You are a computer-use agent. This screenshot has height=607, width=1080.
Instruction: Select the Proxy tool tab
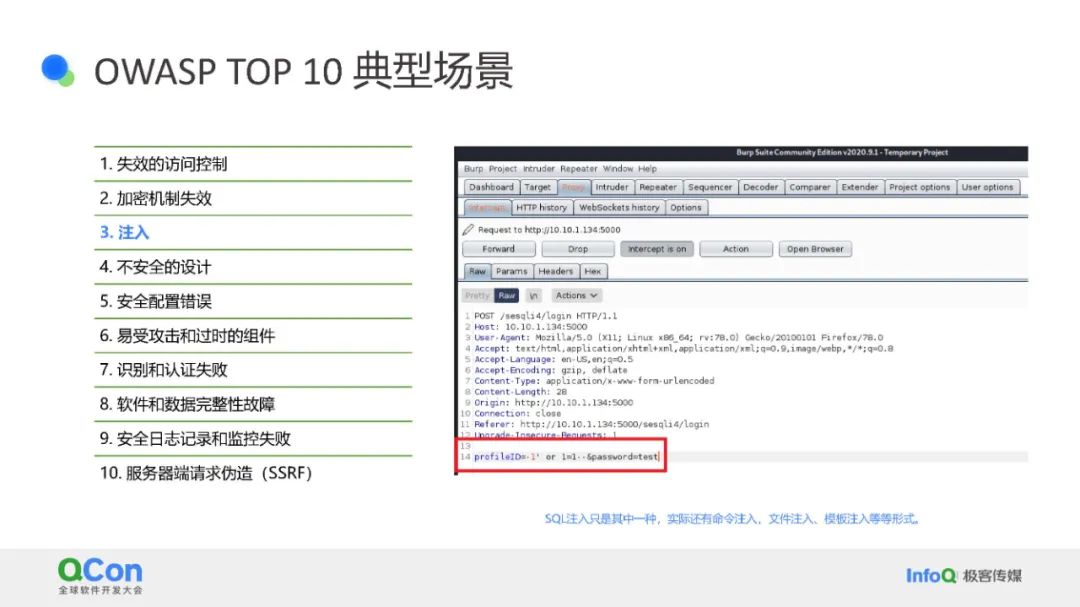click(573, 187)
